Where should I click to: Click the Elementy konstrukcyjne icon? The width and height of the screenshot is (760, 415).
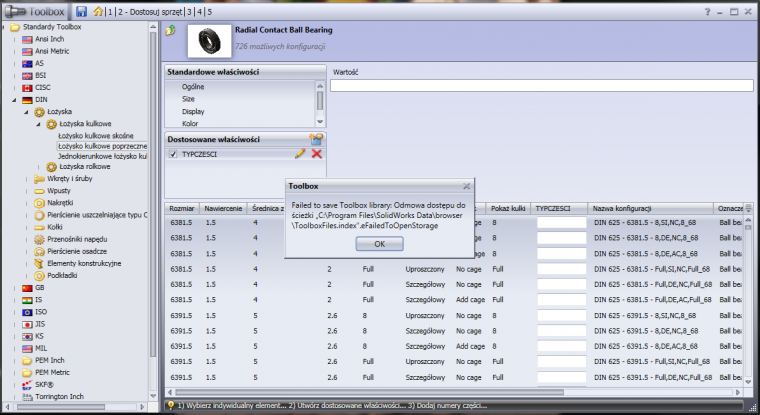39,263
